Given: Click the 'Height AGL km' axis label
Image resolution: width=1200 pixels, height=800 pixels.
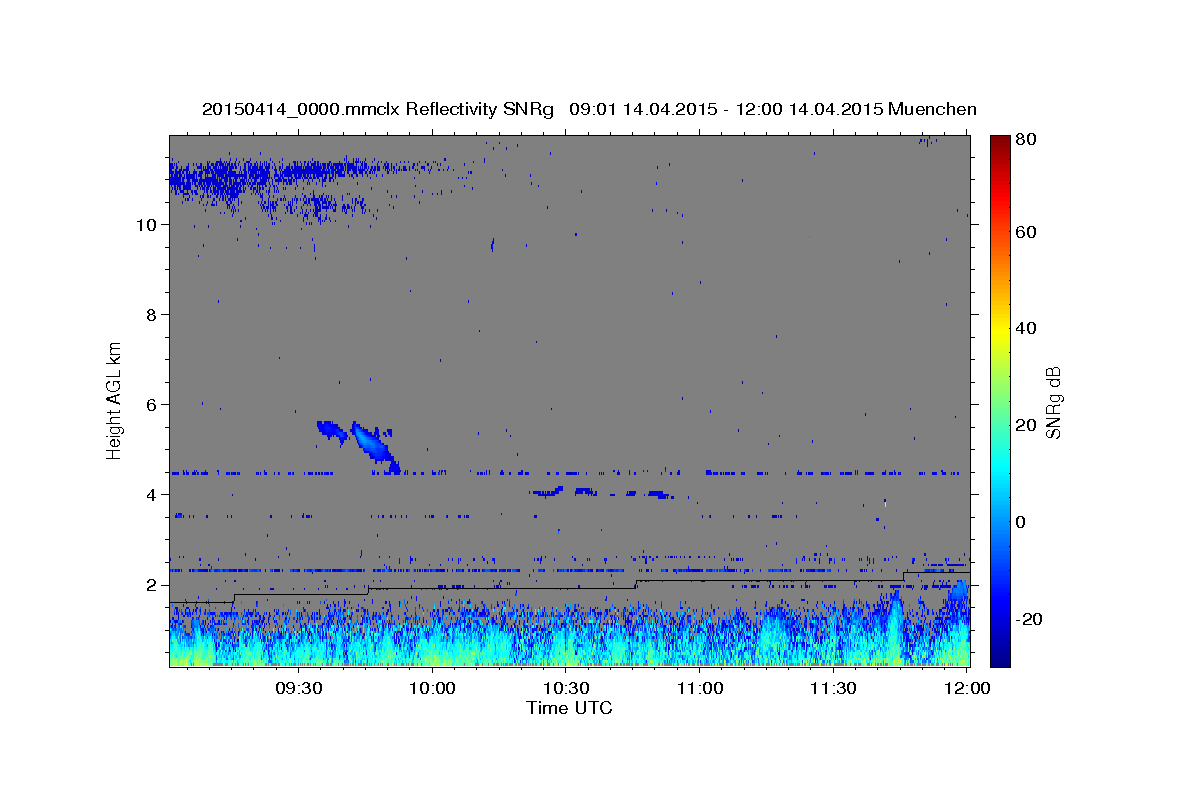Looking at the screenshot, I should 115,401.
